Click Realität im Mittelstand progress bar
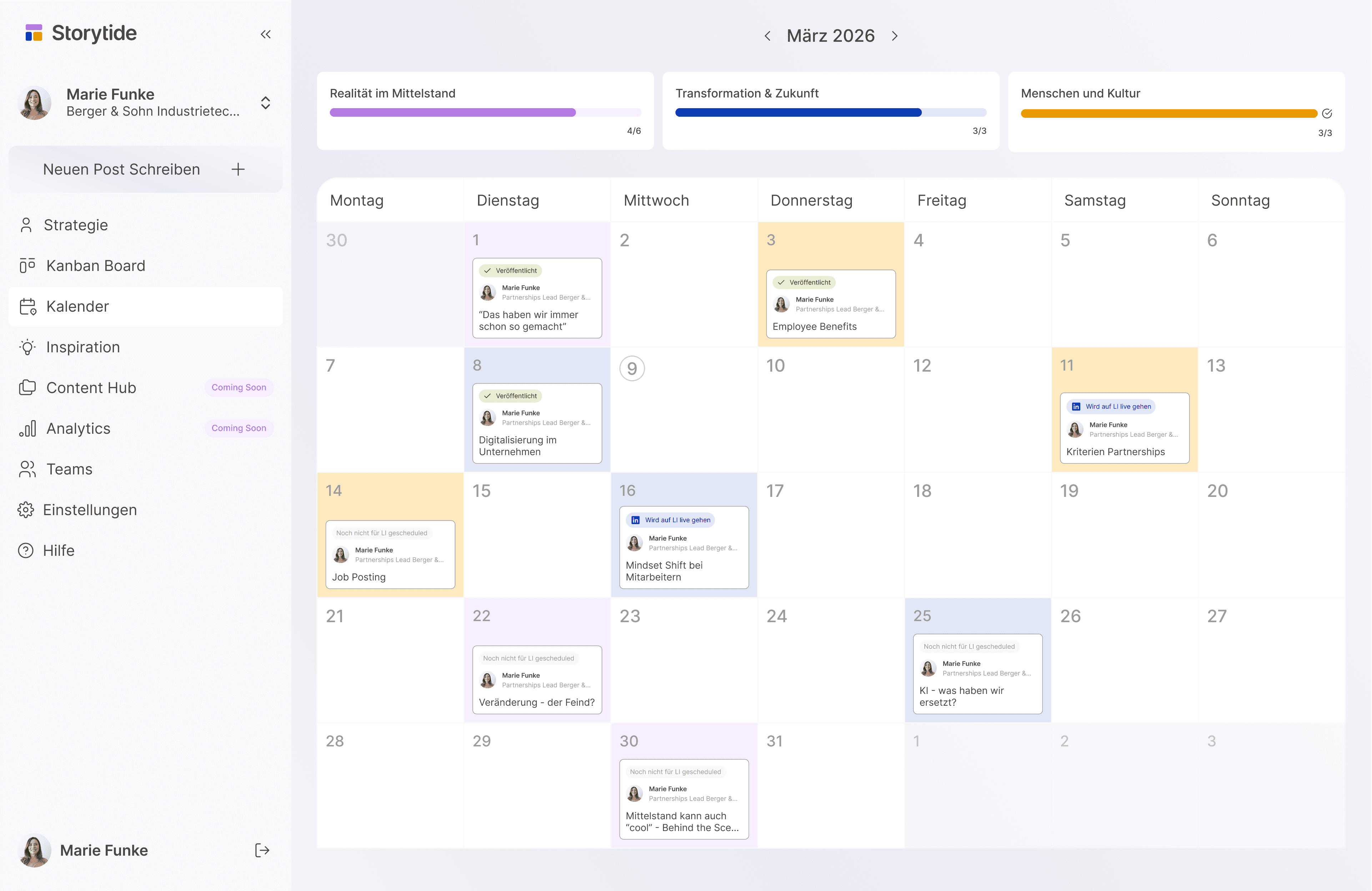1372x891 pixels. tap(485, 112)
